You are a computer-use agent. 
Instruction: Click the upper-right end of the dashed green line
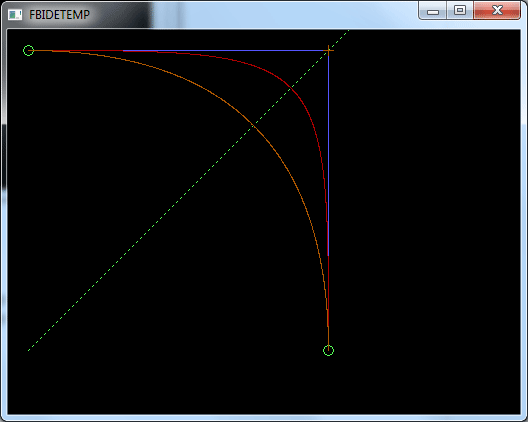(x=348, y=31)
